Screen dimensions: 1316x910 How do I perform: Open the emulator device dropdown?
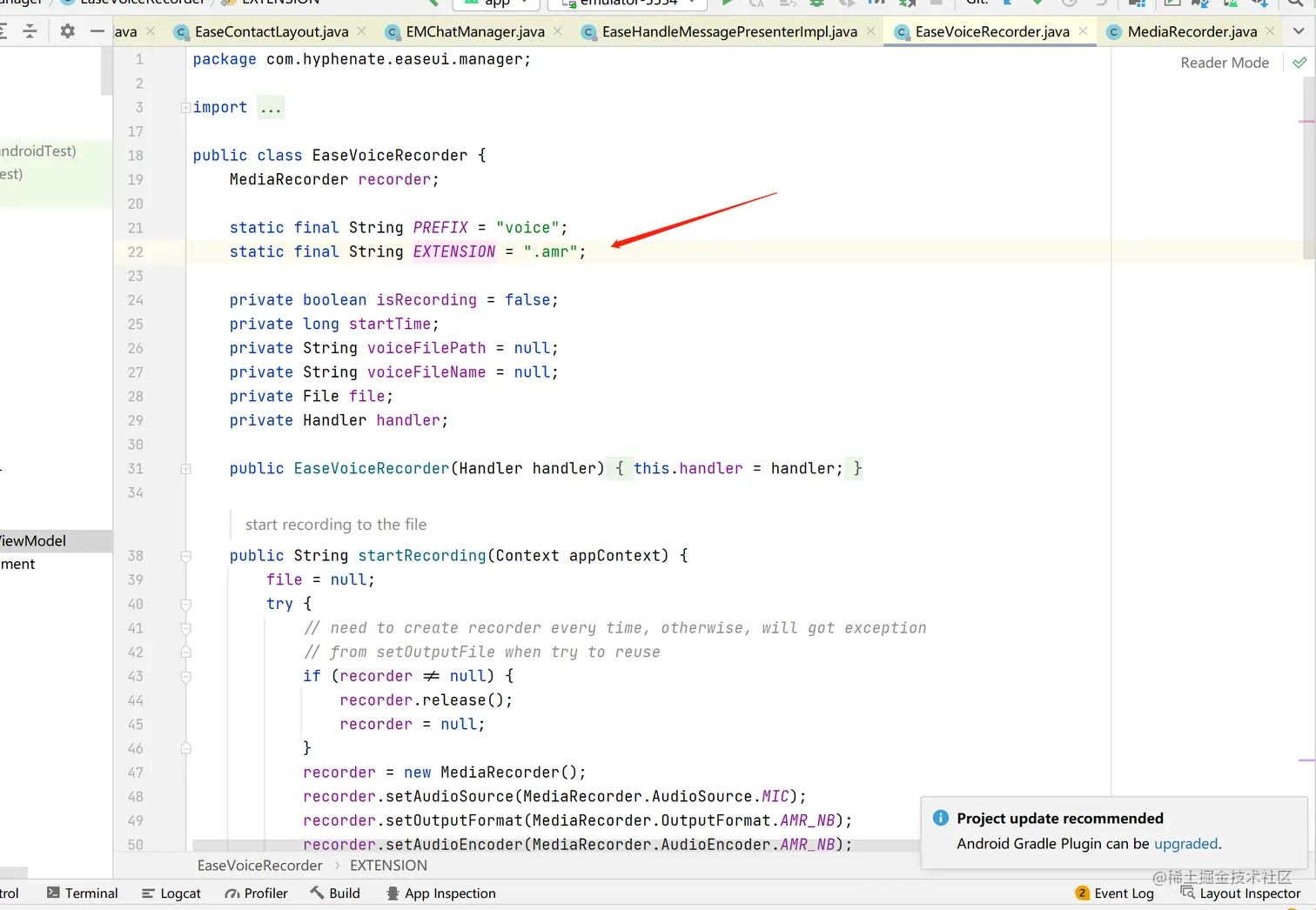coord(629,3)
